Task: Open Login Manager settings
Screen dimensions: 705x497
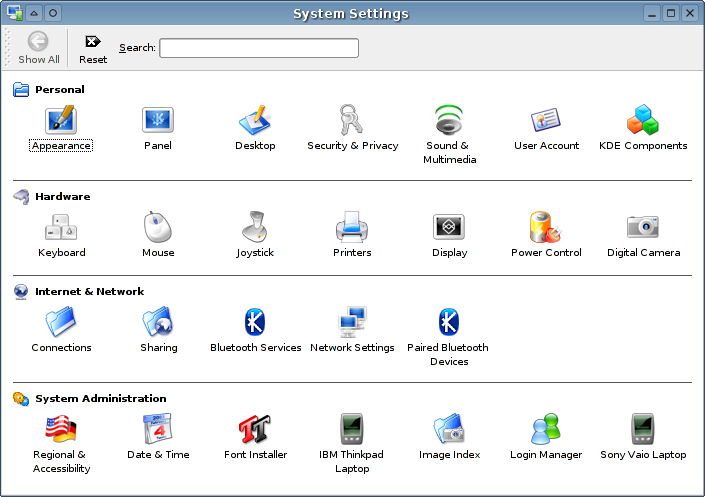Action: point(546,431)
